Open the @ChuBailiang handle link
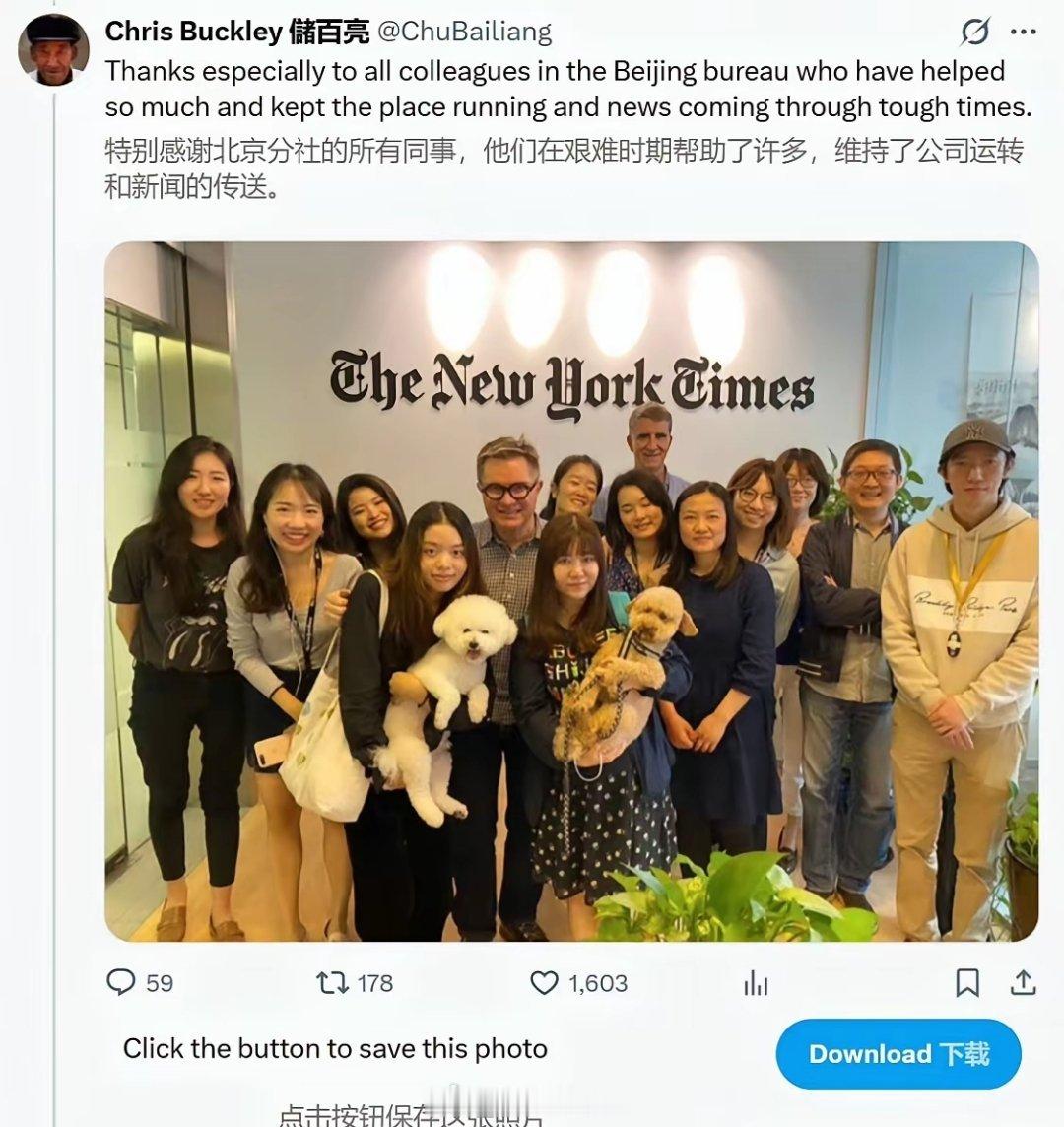The height and width of the screenshot is (1127, 1064). (464, 31)
